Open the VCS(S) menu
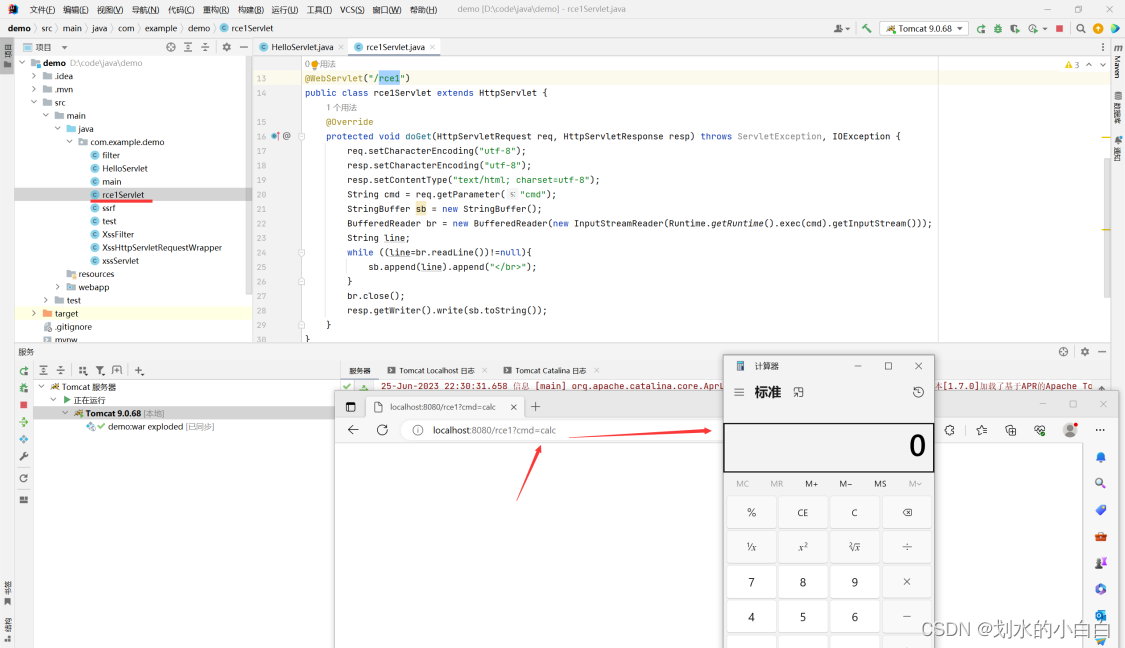Viewport: 1125px width, 648px height. (x=352, y=9)
